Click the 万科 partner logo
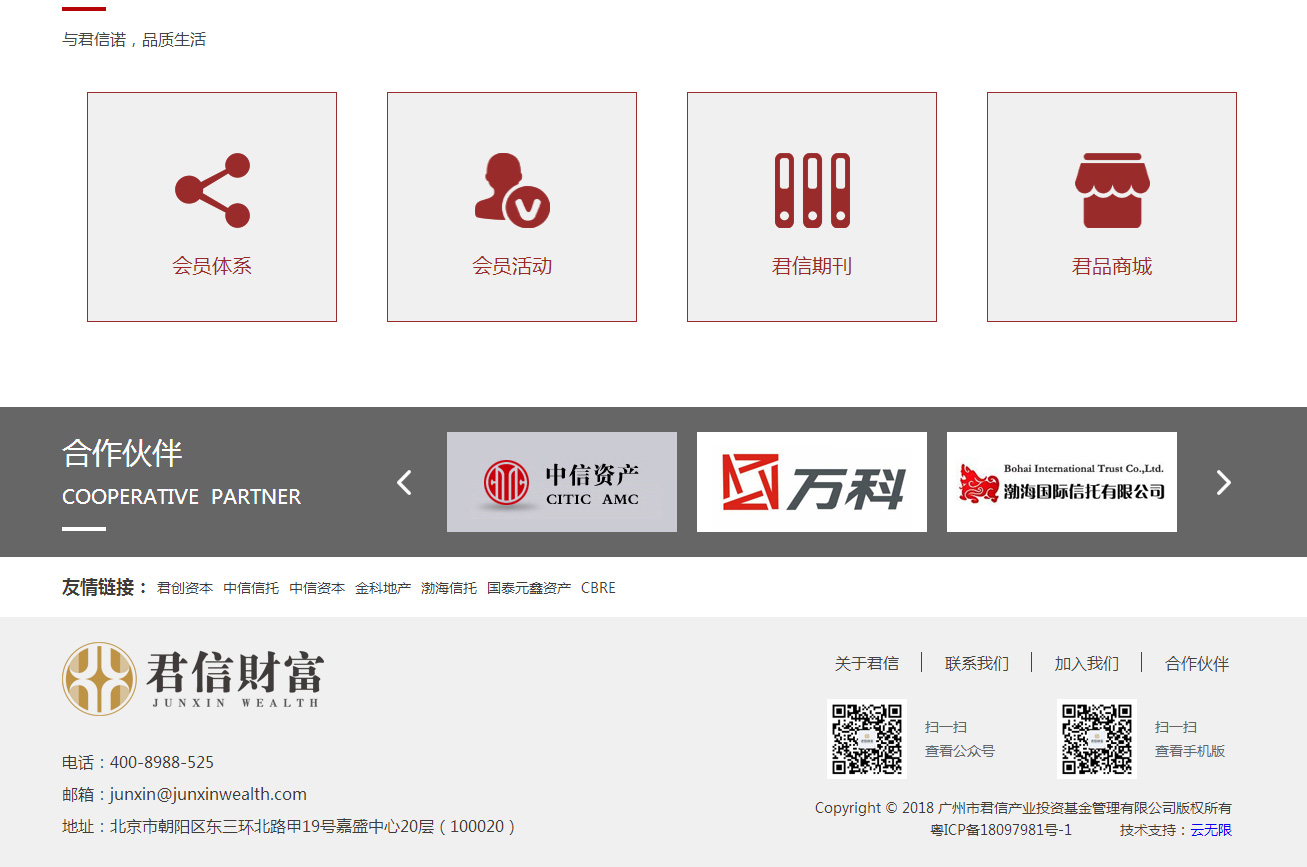This screenshot has height=867, width=1307. (x=812, y=482)
